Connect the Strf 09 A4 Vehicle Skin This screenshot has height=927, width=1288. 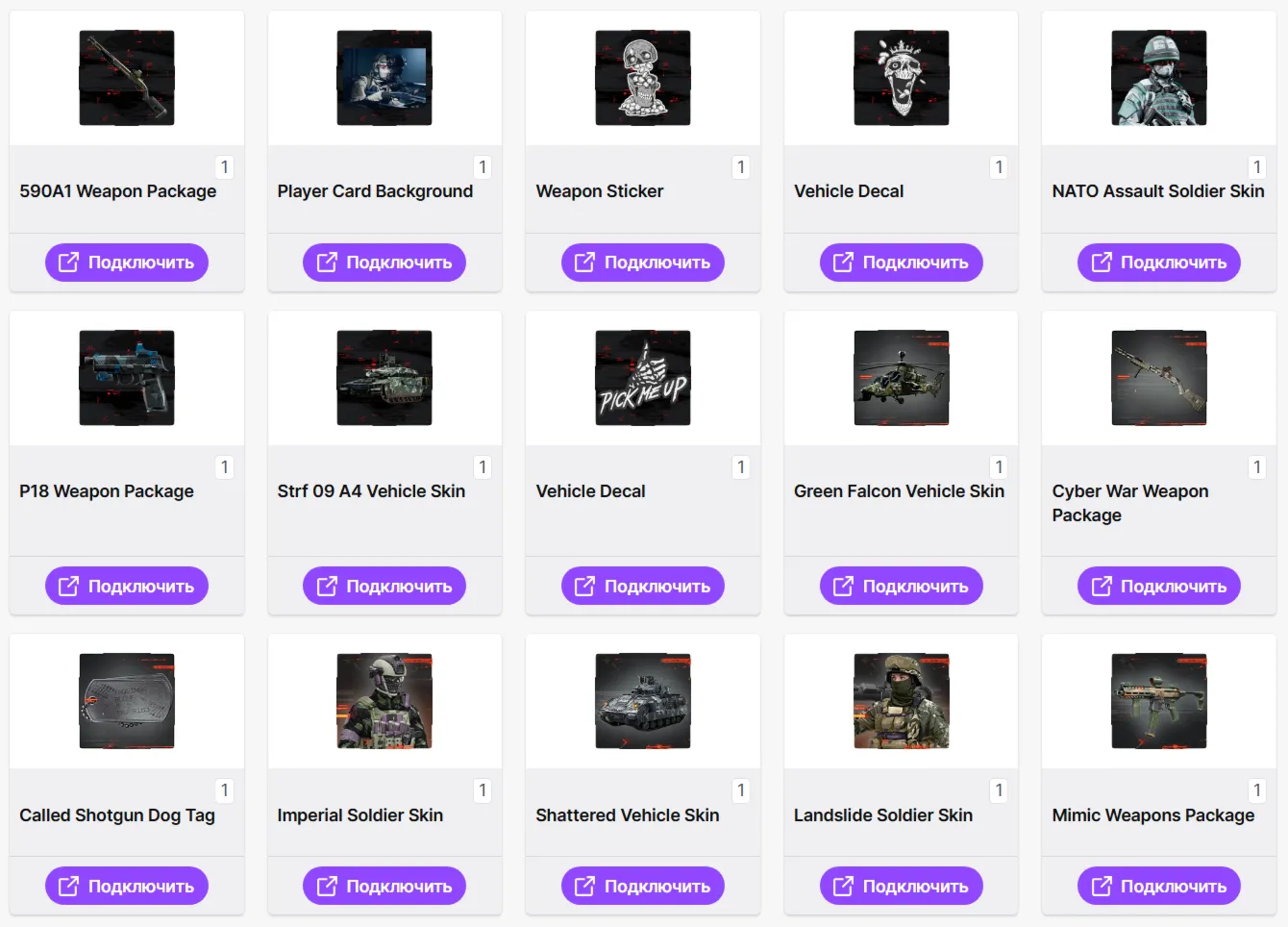(x=384, y=586)
